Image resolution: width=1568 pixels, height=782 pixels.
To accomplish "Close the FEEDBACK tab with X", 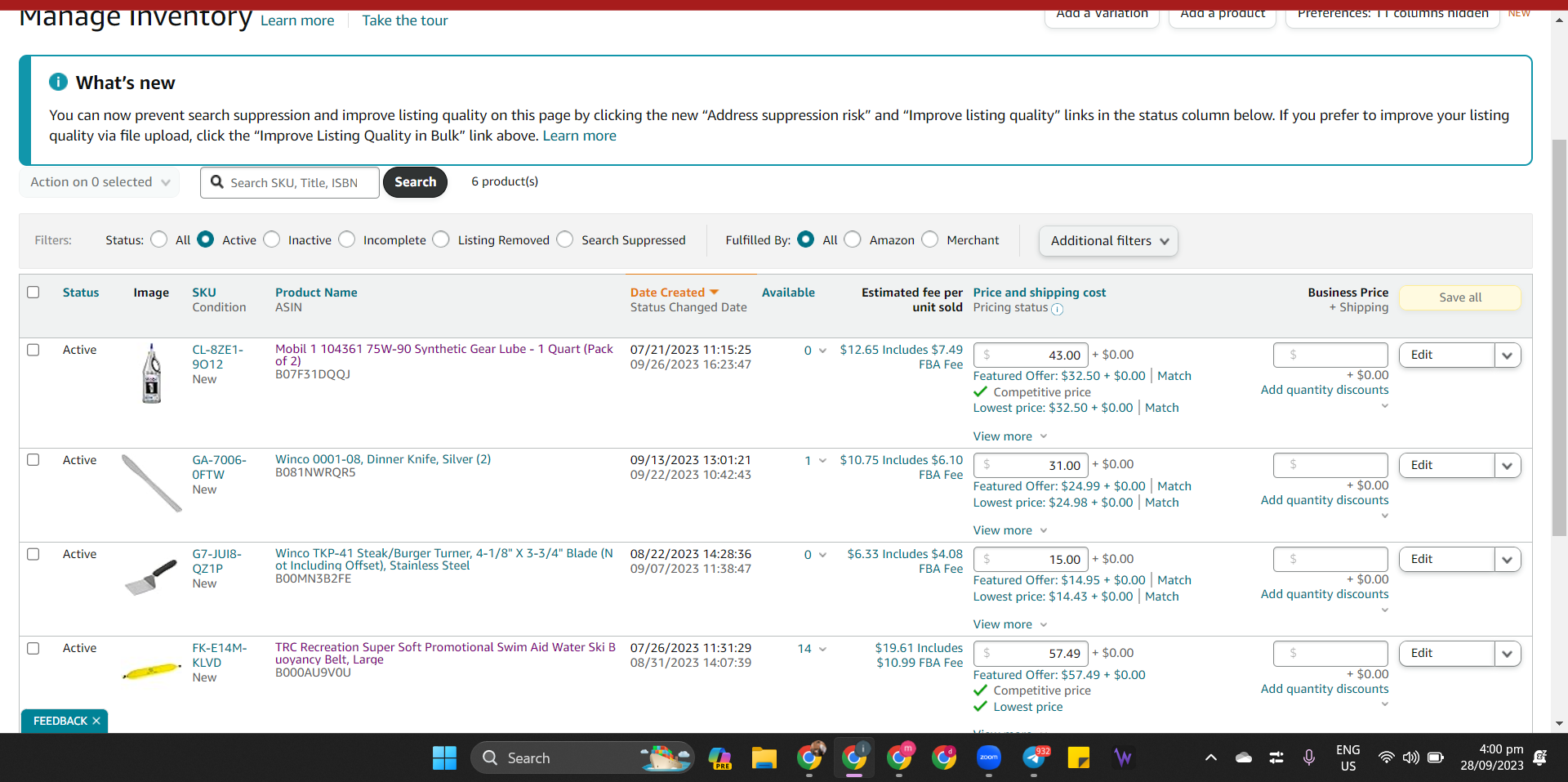I will coord(96,721).
